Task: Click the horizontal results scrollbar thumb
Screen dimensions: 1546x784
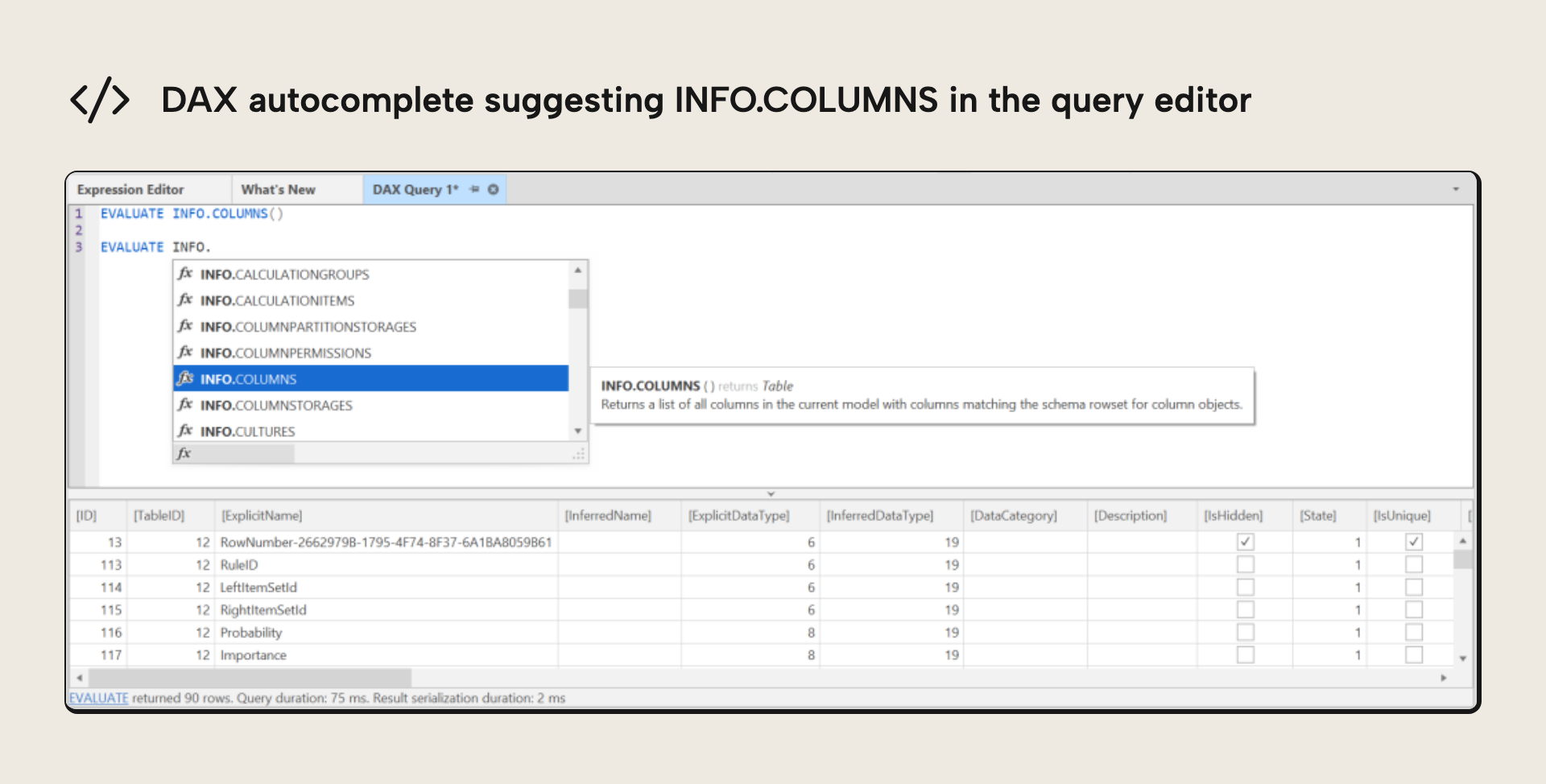Action: 250,678
